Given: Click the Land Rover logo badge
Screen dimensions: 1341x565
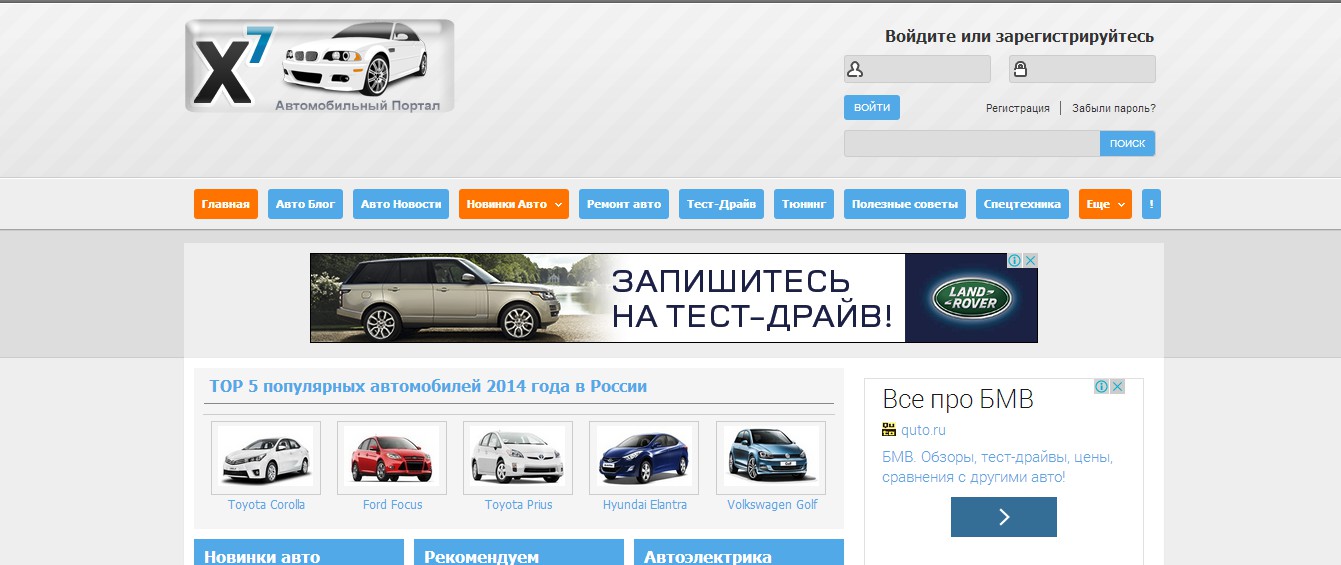Looking at the screenshot, I should pos(971,297).
